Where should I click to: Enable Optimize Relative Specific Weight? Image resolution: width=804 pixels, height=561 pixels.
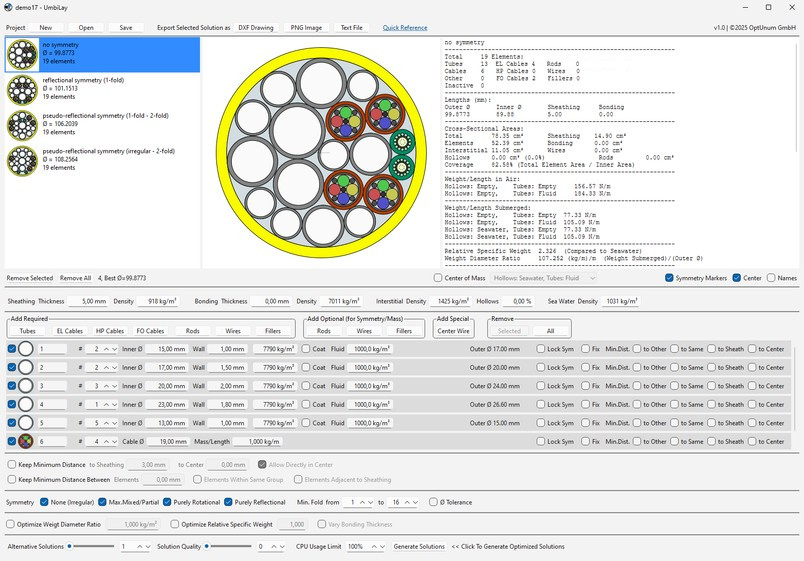click(175, 524)
